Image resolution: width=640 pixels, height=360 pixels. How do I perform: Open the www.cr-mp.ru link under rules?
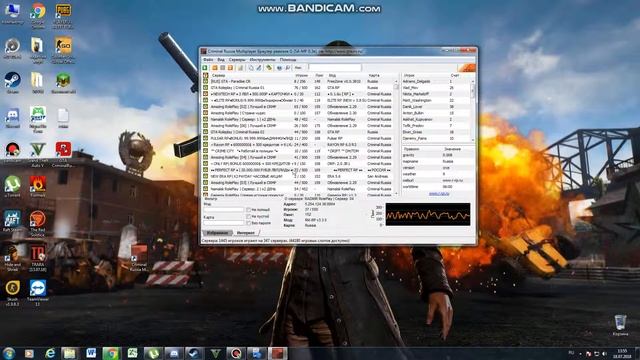pyautogui.click(x=439, y=193)
